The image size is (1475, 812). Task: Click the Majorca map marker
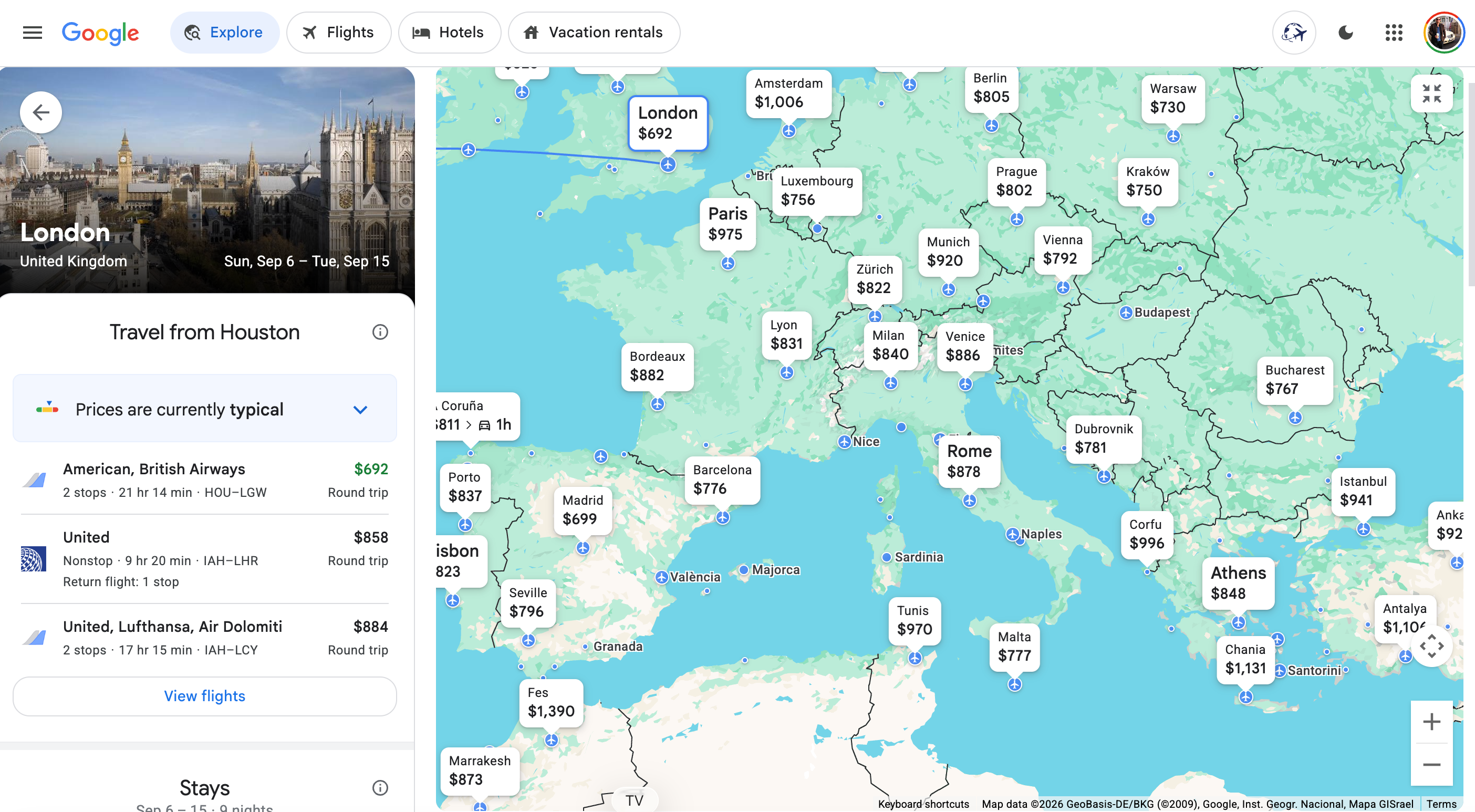(743, 570)
